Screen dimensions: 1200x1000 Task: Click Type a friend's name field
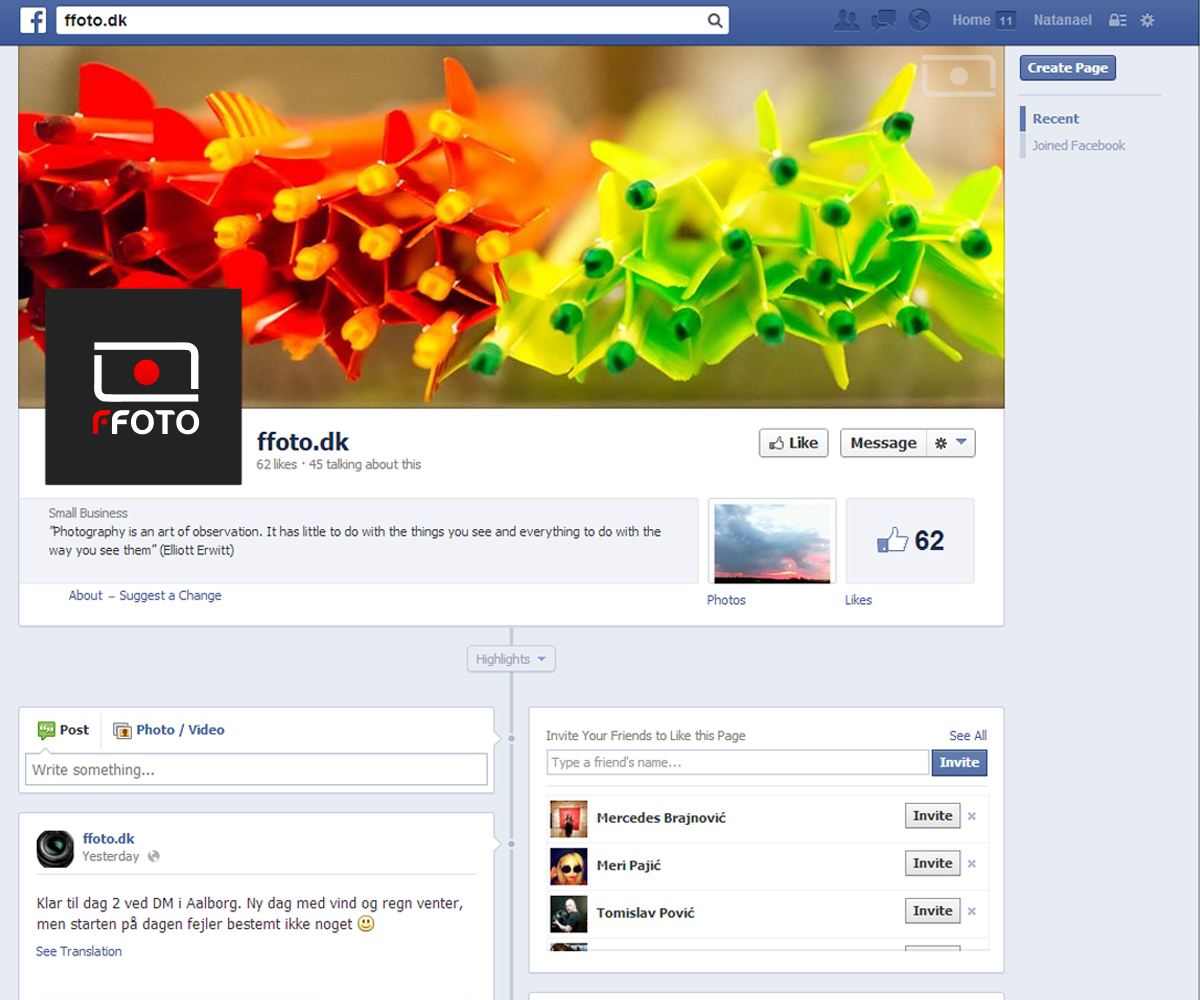coord(738,763)
